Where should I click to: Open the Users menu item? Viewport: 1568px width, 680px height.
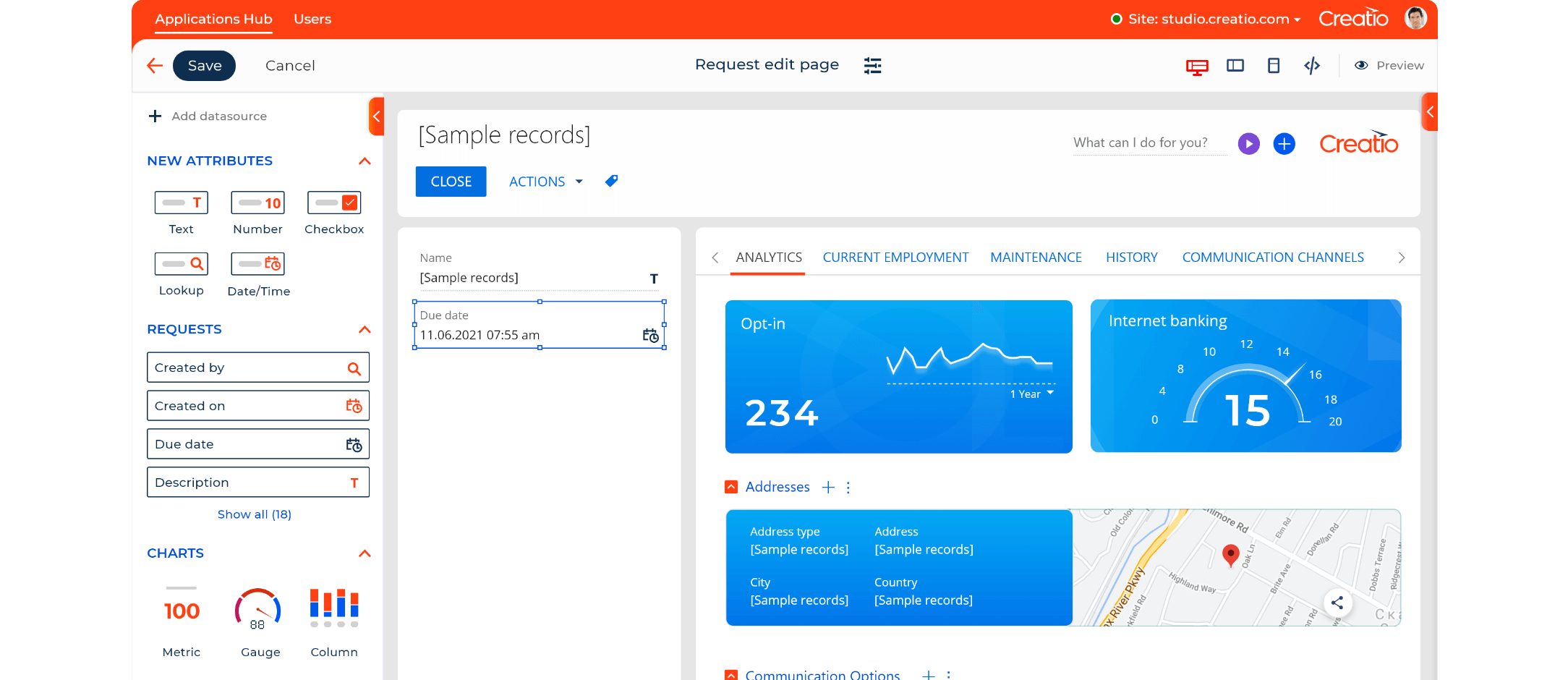[312, 20]
